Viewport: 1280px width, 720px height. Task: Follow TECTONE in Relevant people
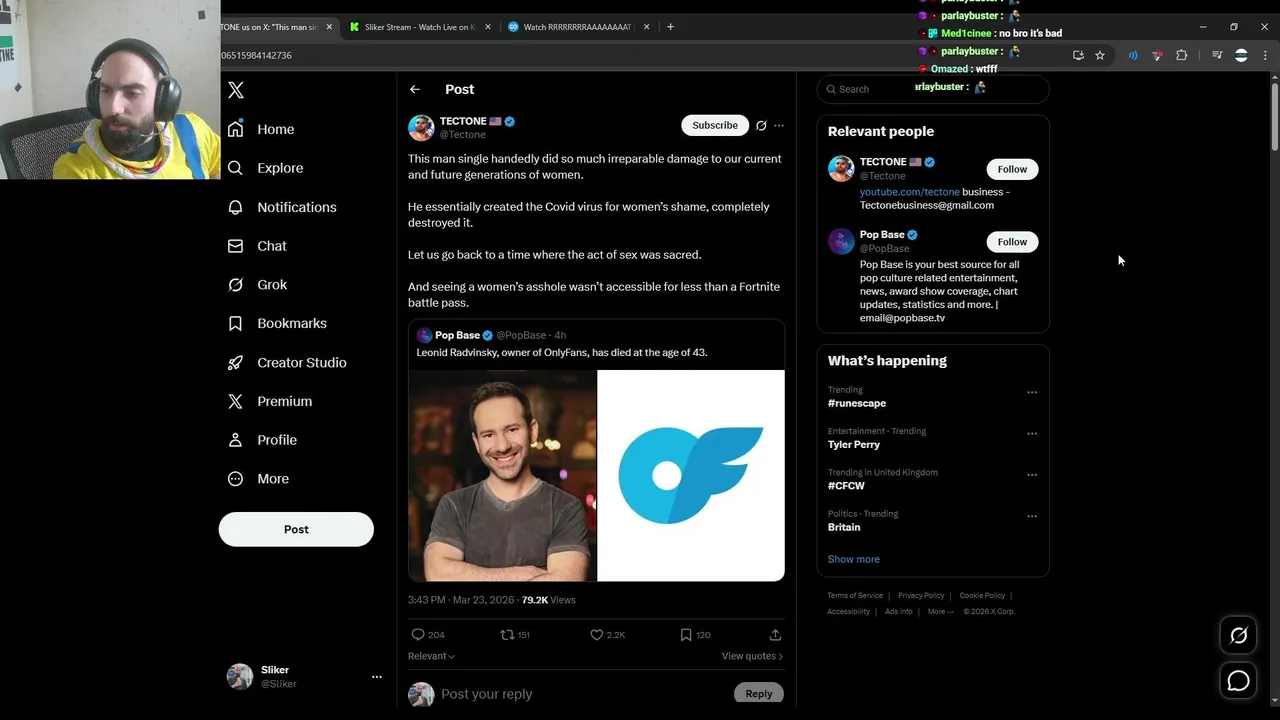pyautogui.click(x=1012, y=169)
